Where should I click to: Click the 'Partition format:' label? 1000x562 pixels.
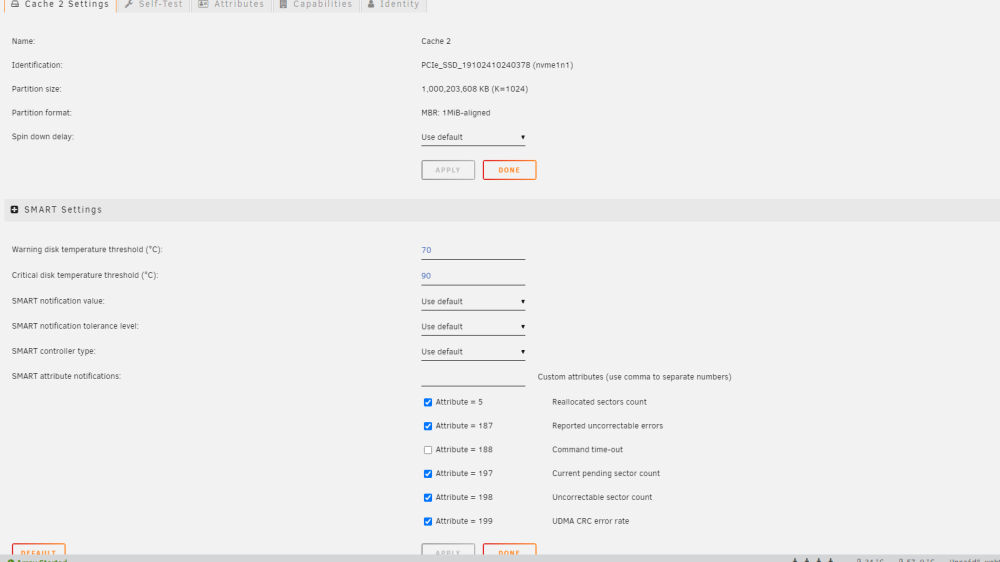click(x=41, y=113)
